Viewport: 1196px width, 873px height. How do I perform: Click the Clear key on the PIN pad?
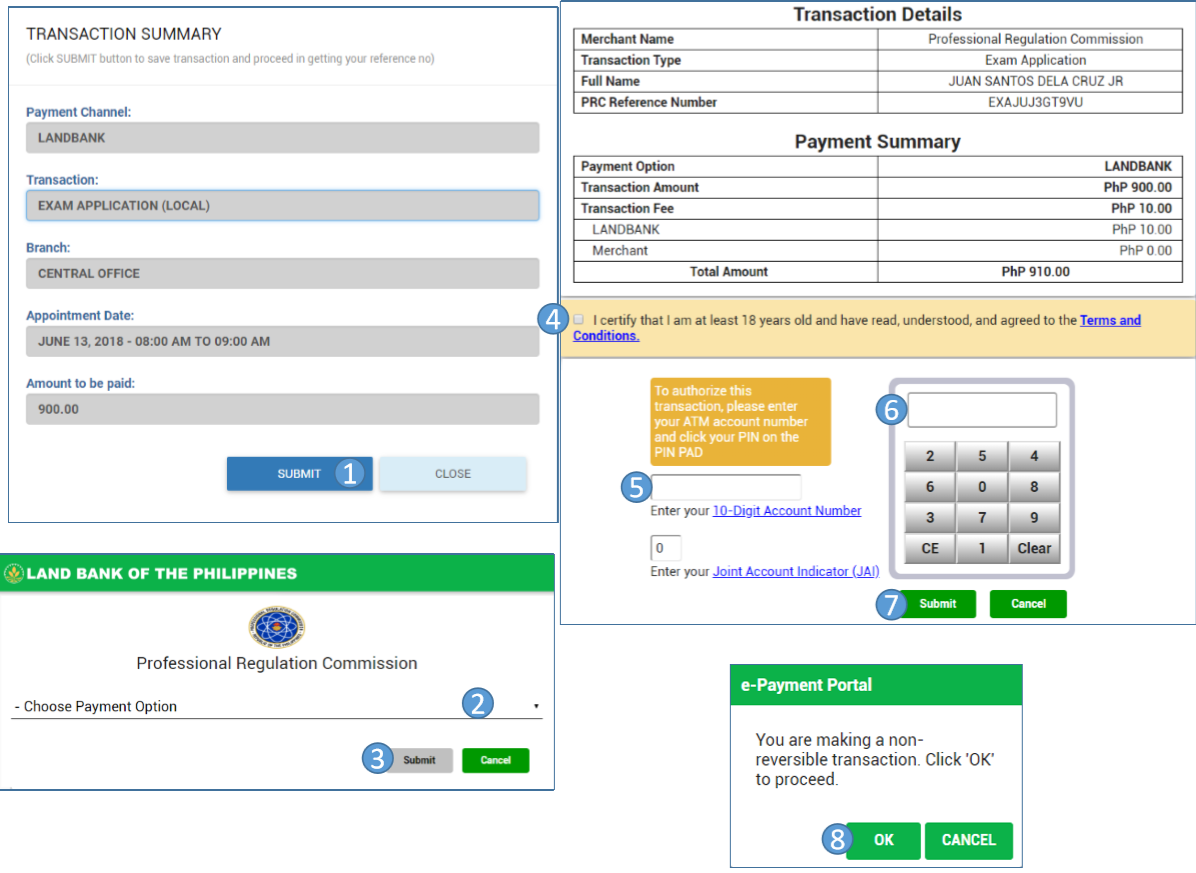point(1034,548)
